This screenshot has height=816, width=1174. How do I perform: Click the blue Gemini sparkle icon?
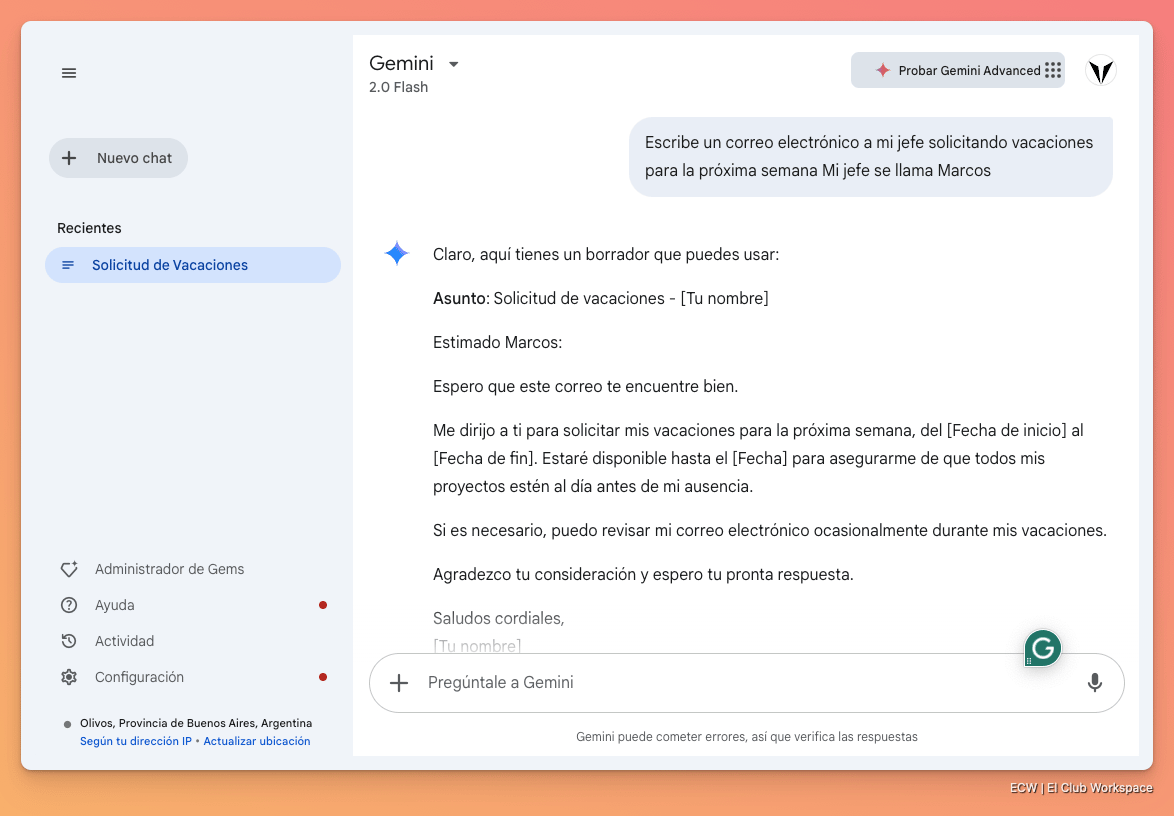pyautogui.click(x=397, y=253)
